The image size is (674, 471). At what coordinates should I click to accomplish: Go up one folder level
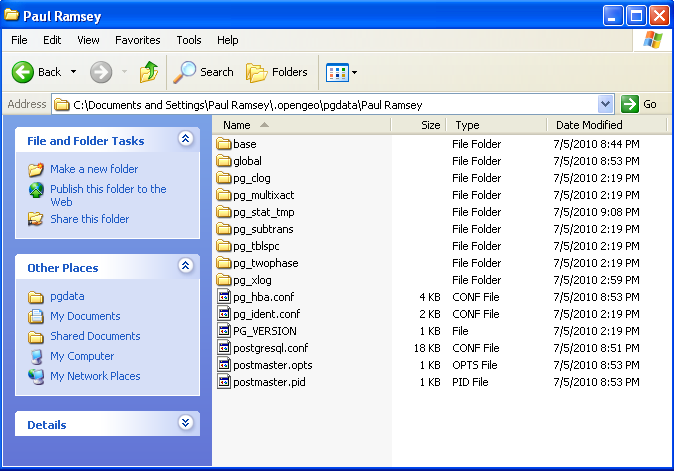pos(149,72)
